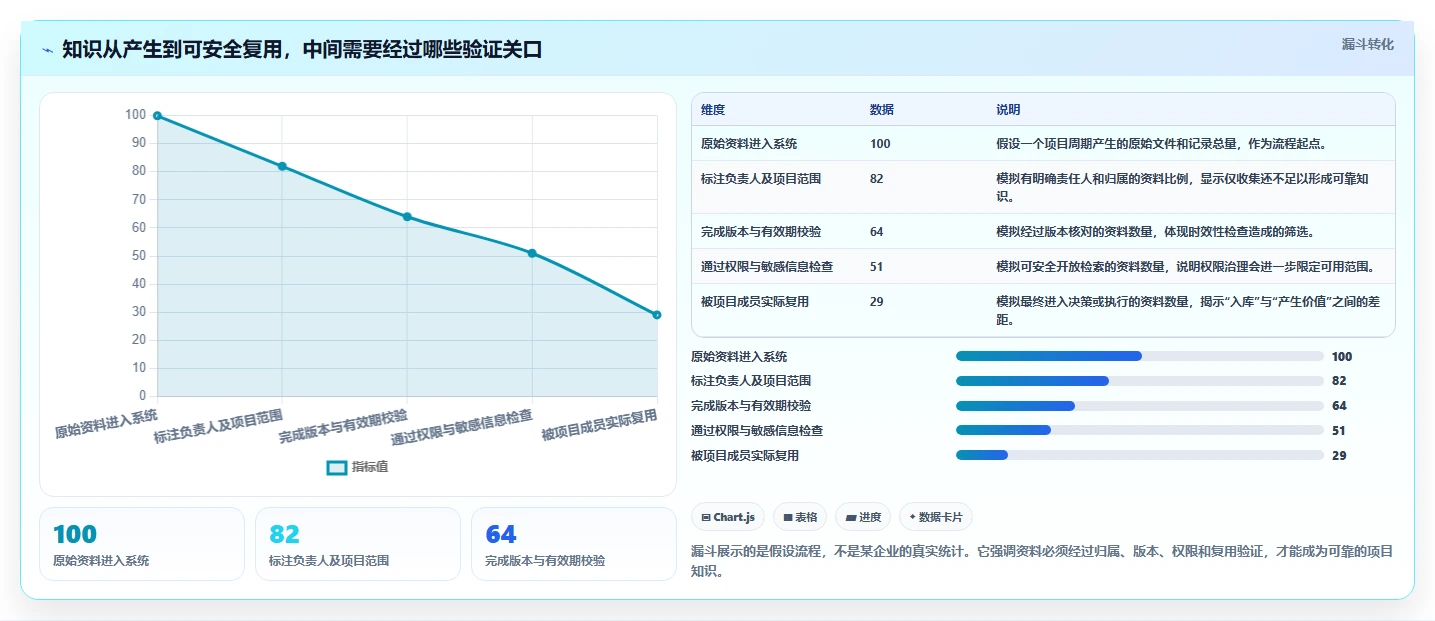The height and width of the screenshot is (621, 1435).
Task: Click the 原始资料进入系统 progress bar
Action: coord(1140,356)
